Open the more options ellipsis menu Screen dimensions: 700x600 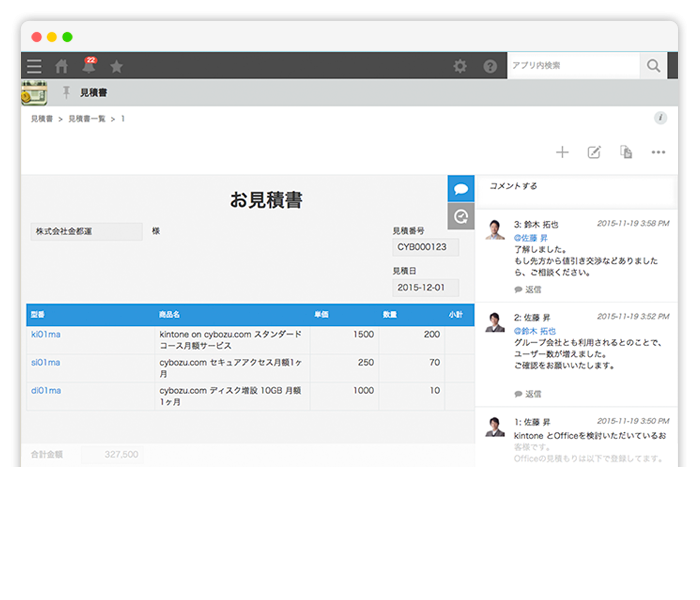[658, 152]
